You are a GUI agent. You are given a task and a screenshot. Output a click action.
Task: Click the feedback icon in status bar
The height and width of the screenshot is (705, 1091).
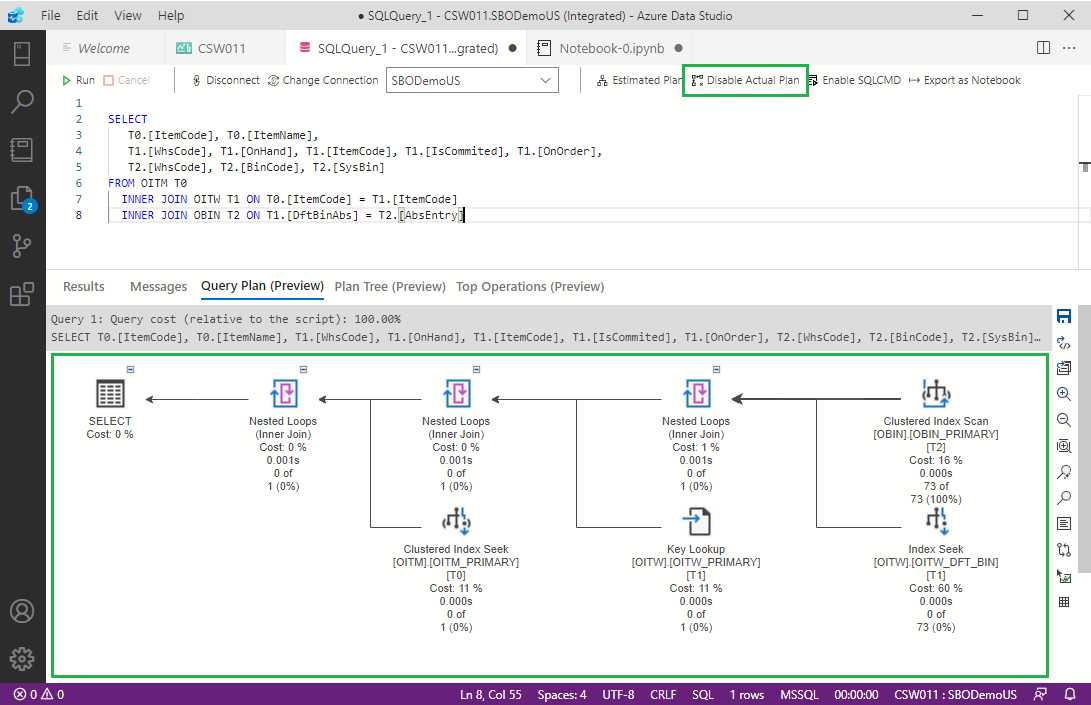1040,694
